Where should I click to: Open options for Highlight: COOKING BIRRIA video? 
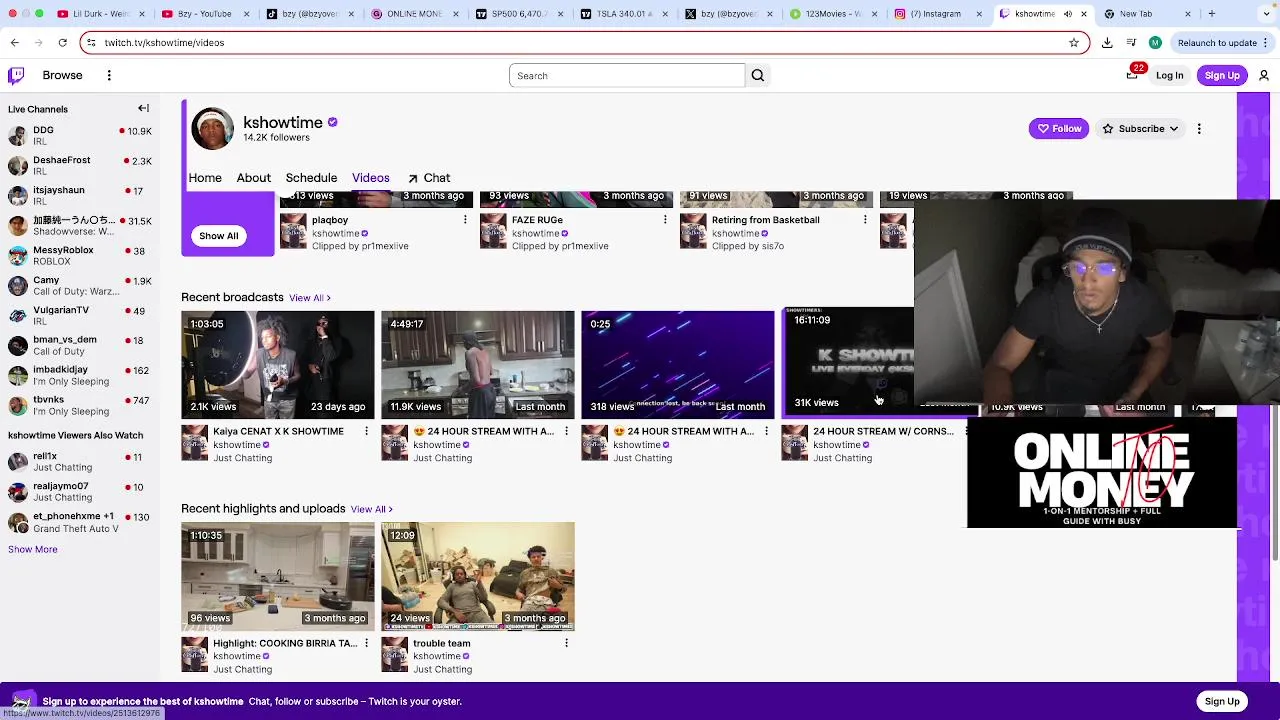click(366, 643)
